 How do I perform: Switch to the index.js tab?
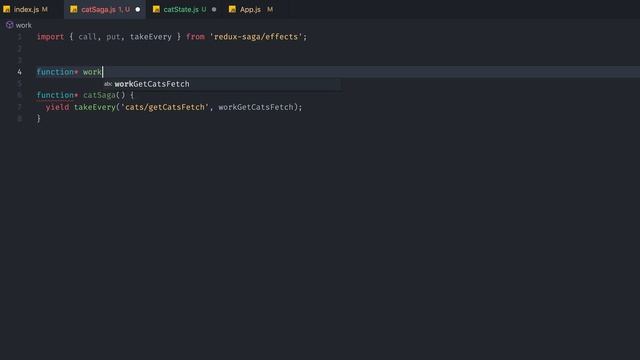[x=26, y=9]
